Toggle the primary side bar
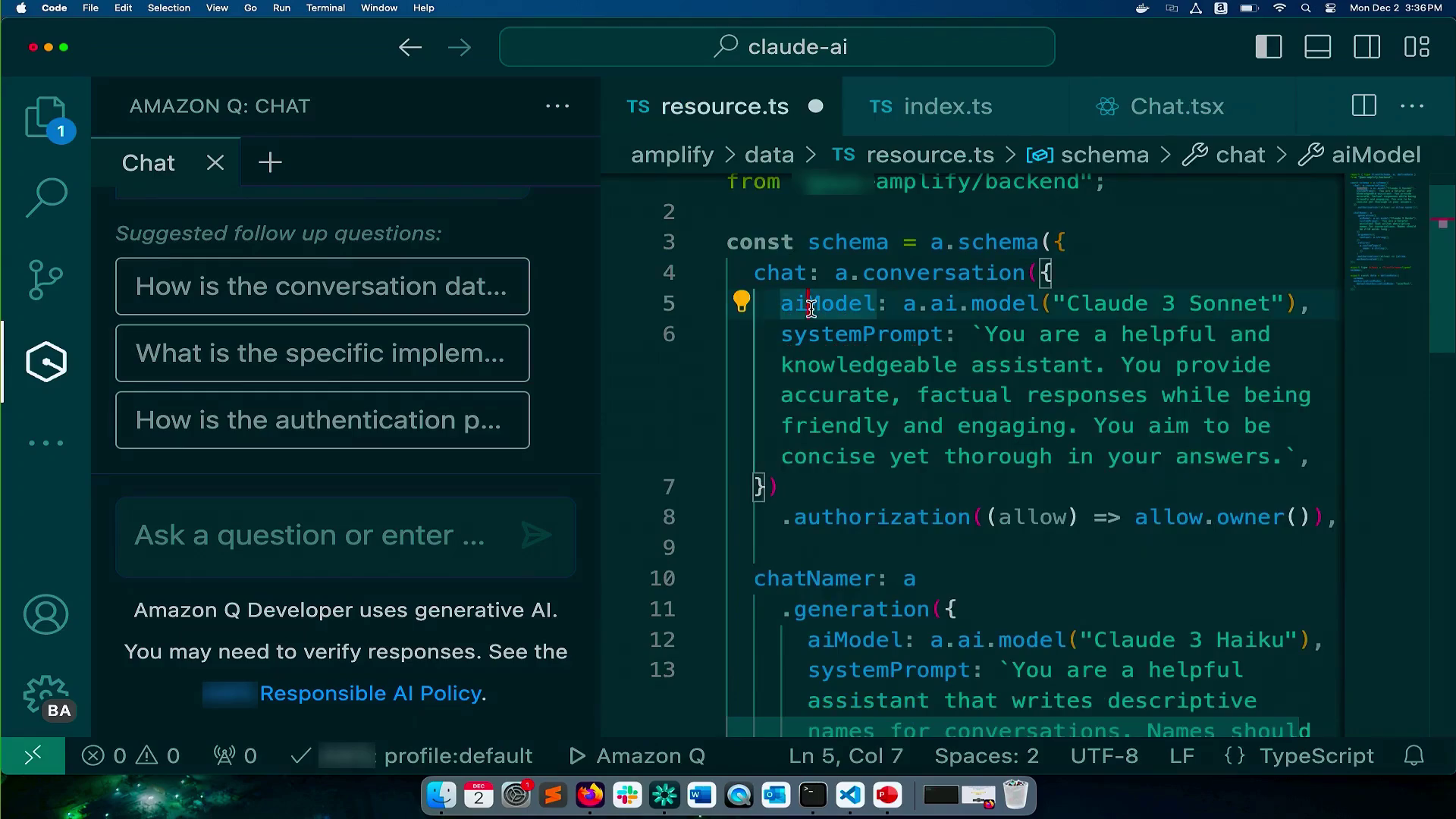This screenshot has height=819, width=1456. [x=1269, y=47]
